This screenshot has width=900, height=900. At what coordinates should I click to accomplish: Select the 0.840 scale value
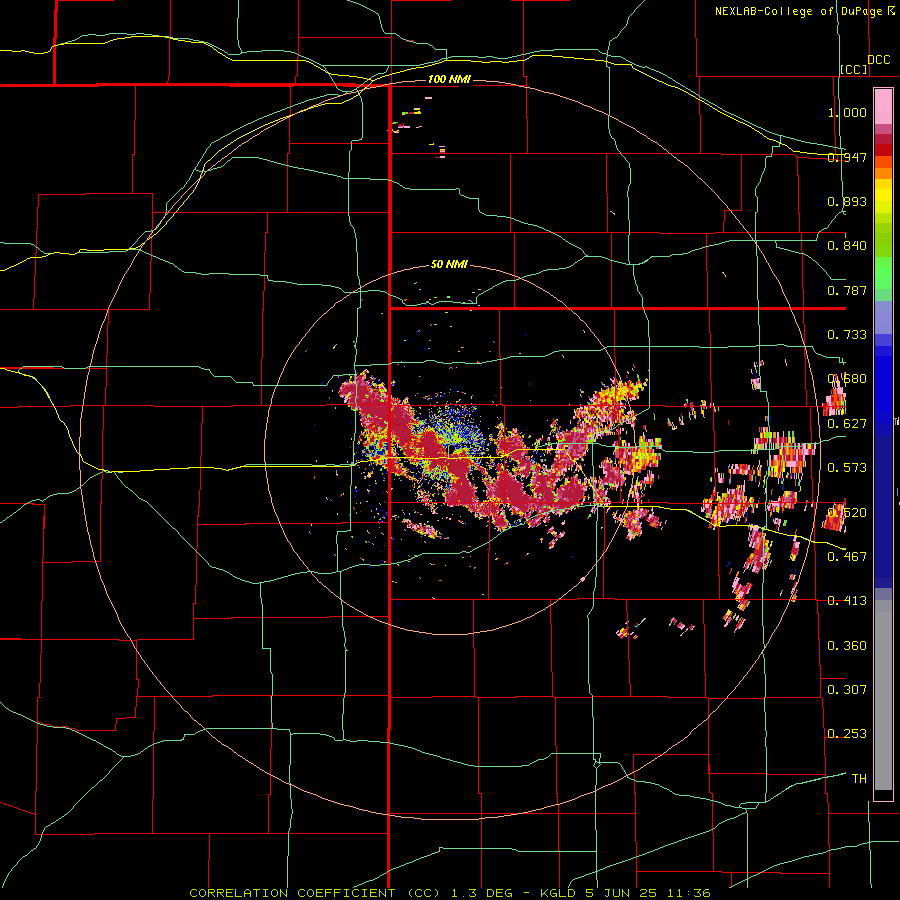[x=847, y=246]
